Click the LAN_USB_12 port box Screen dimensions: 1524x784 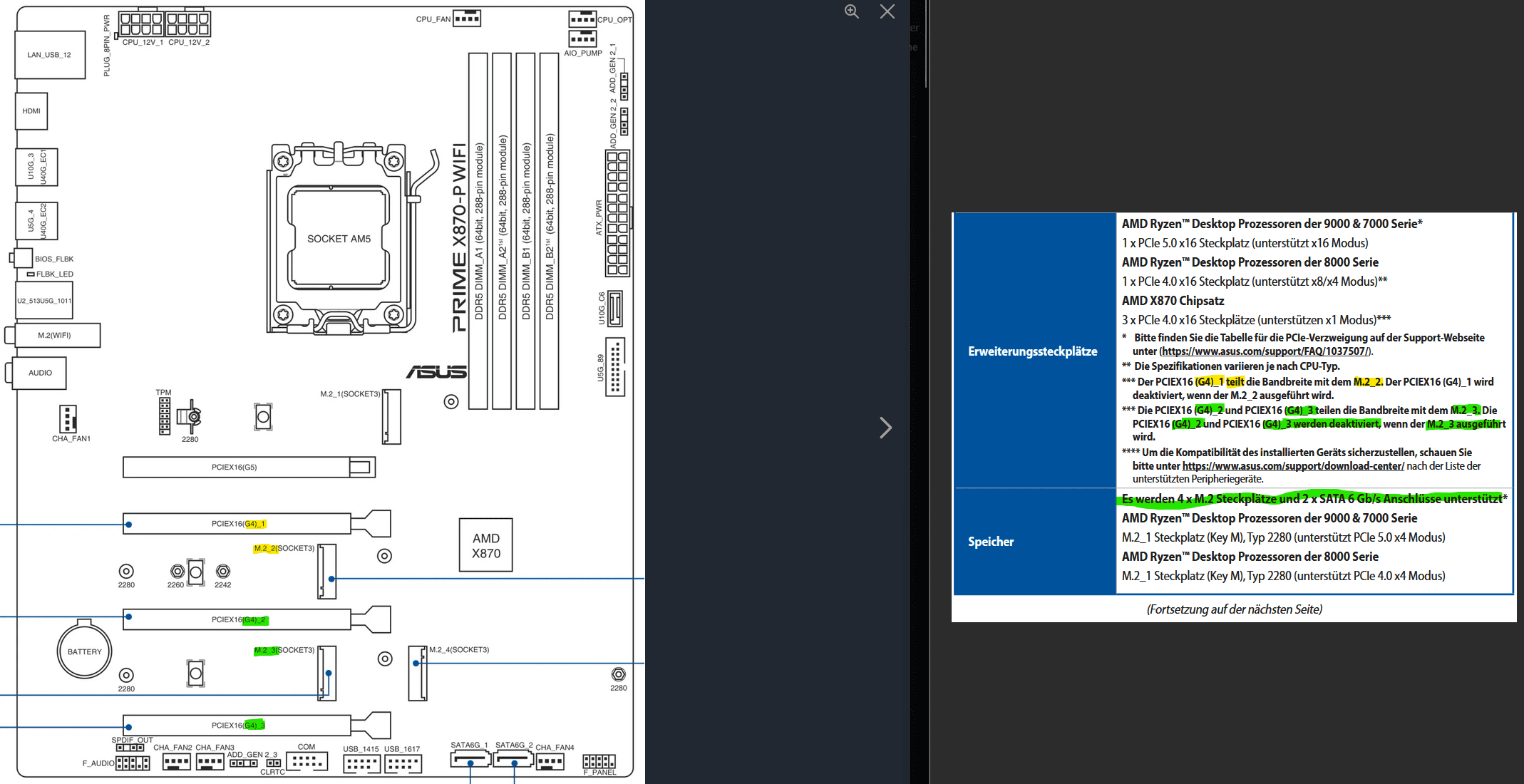pyautogui.click(x=49, y=55)
